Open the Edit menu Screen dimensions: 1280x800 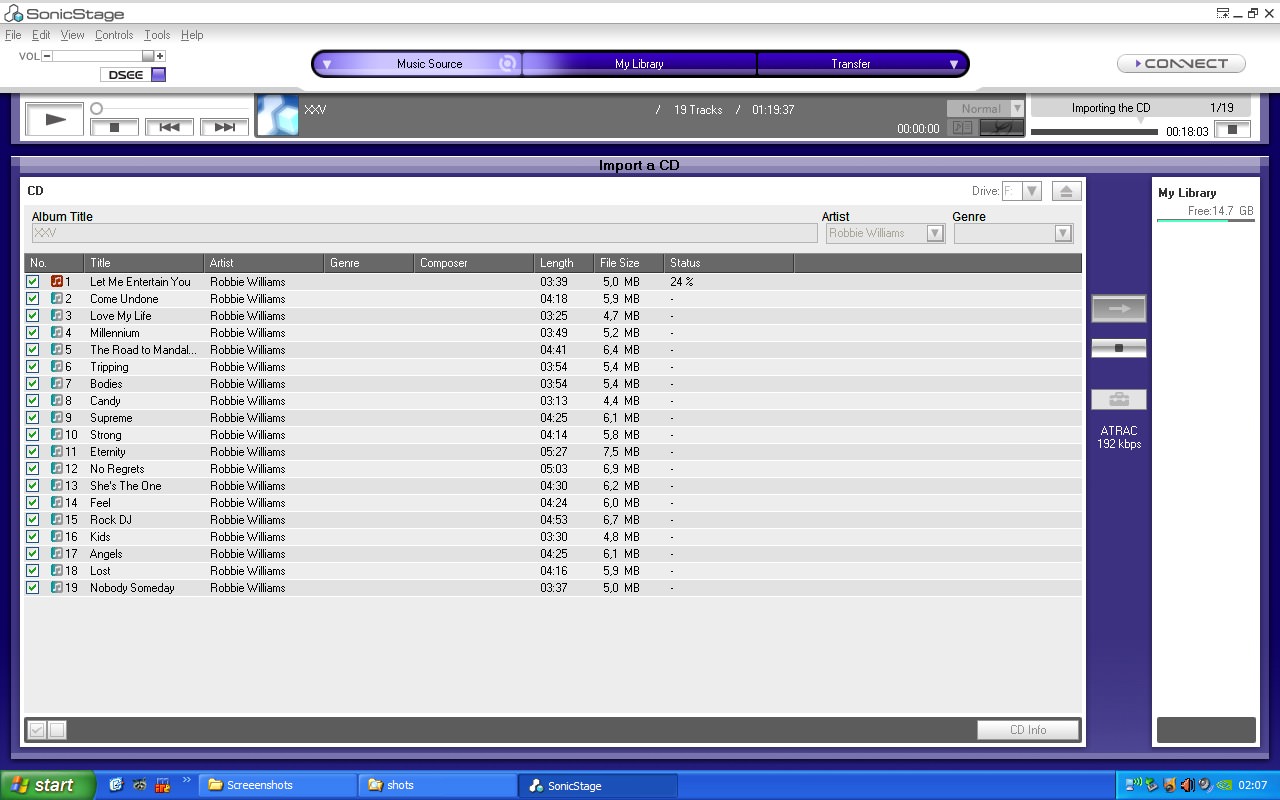pyautogui.click(x=41, y=35)
